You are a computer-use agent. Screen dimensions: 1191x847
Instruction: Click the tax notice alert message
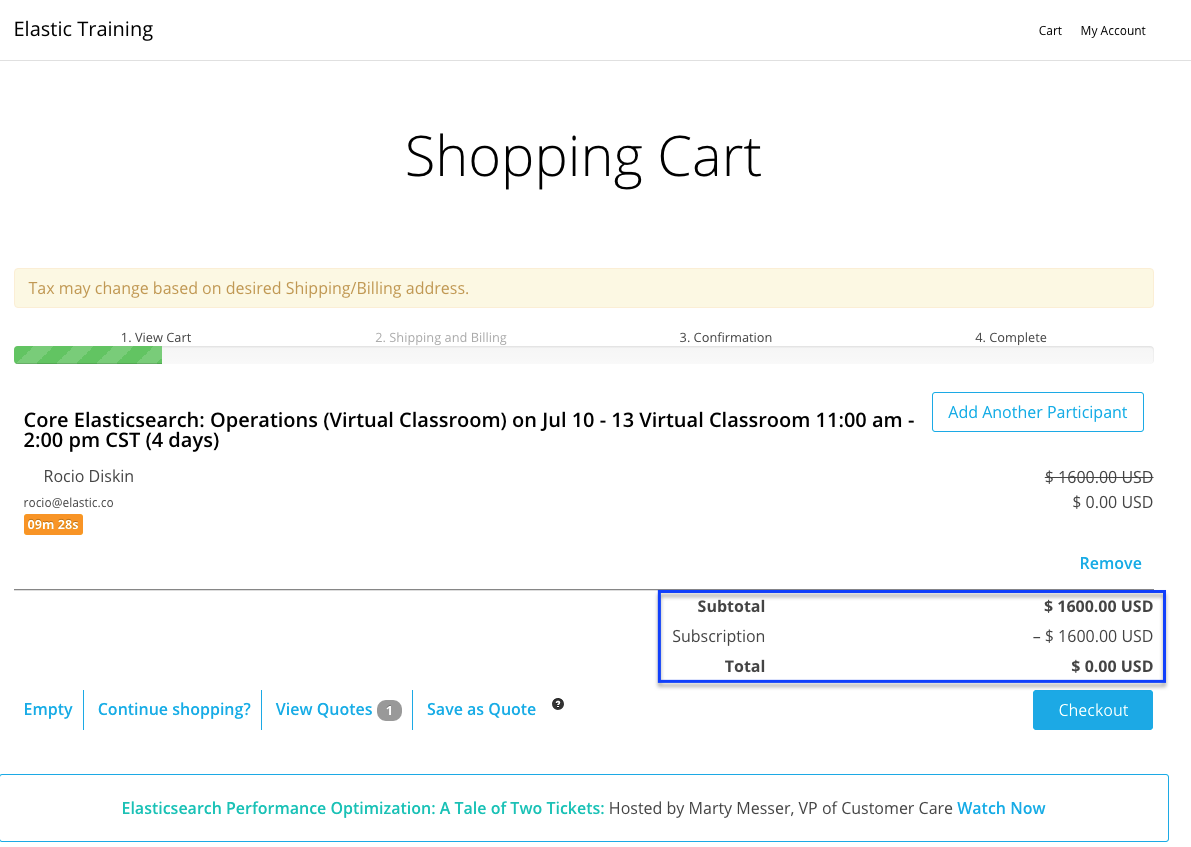(x=583, y=288)
